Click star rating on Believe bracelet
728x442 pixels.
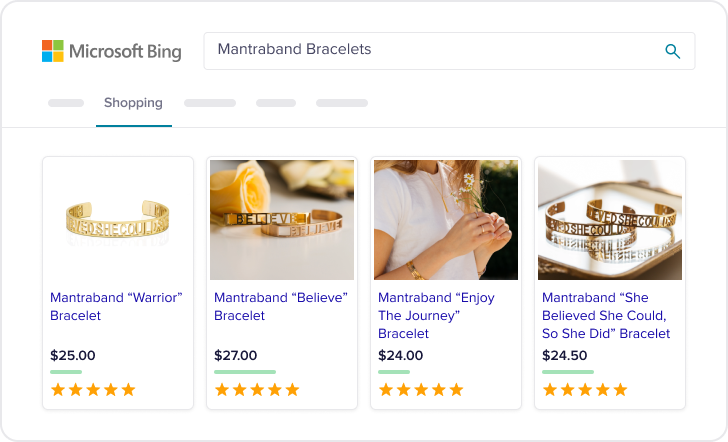click(x=257, y=390)
